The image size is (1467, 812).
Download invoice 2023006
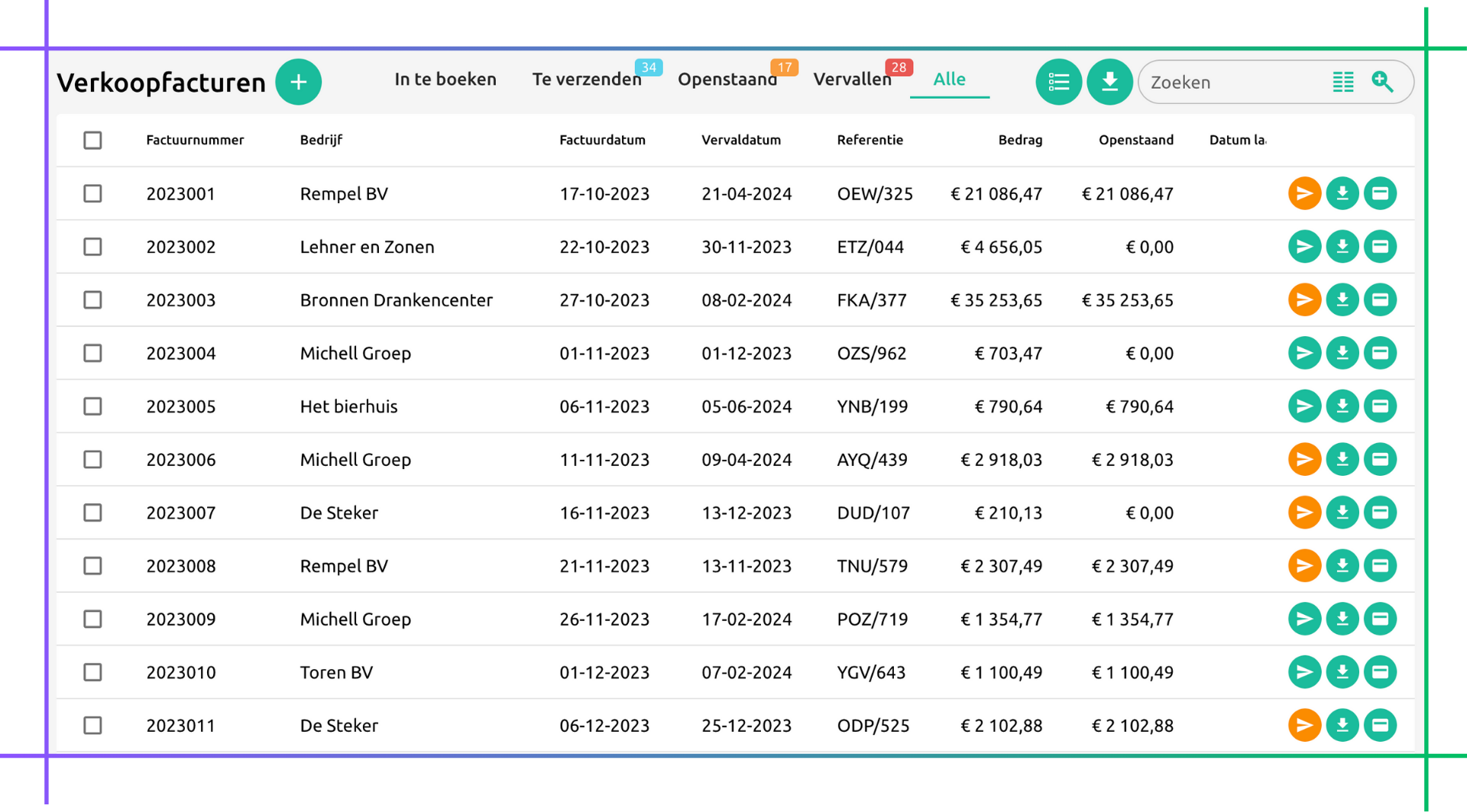coord(1342,459)
